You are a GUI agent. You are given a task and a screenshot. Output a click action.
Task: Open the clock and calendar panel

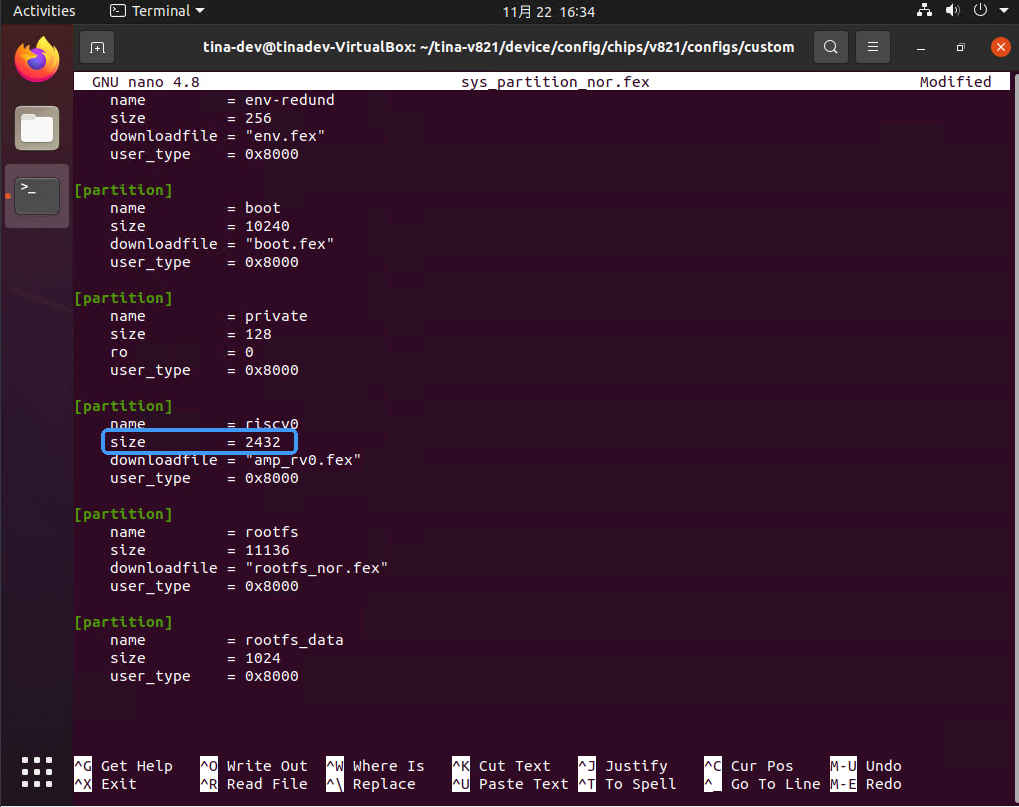tap(548, 12)
